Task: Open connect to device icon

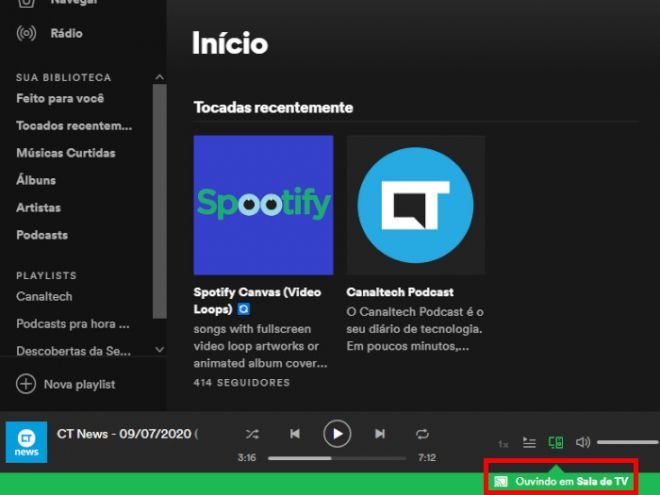Action: point(556,442)
